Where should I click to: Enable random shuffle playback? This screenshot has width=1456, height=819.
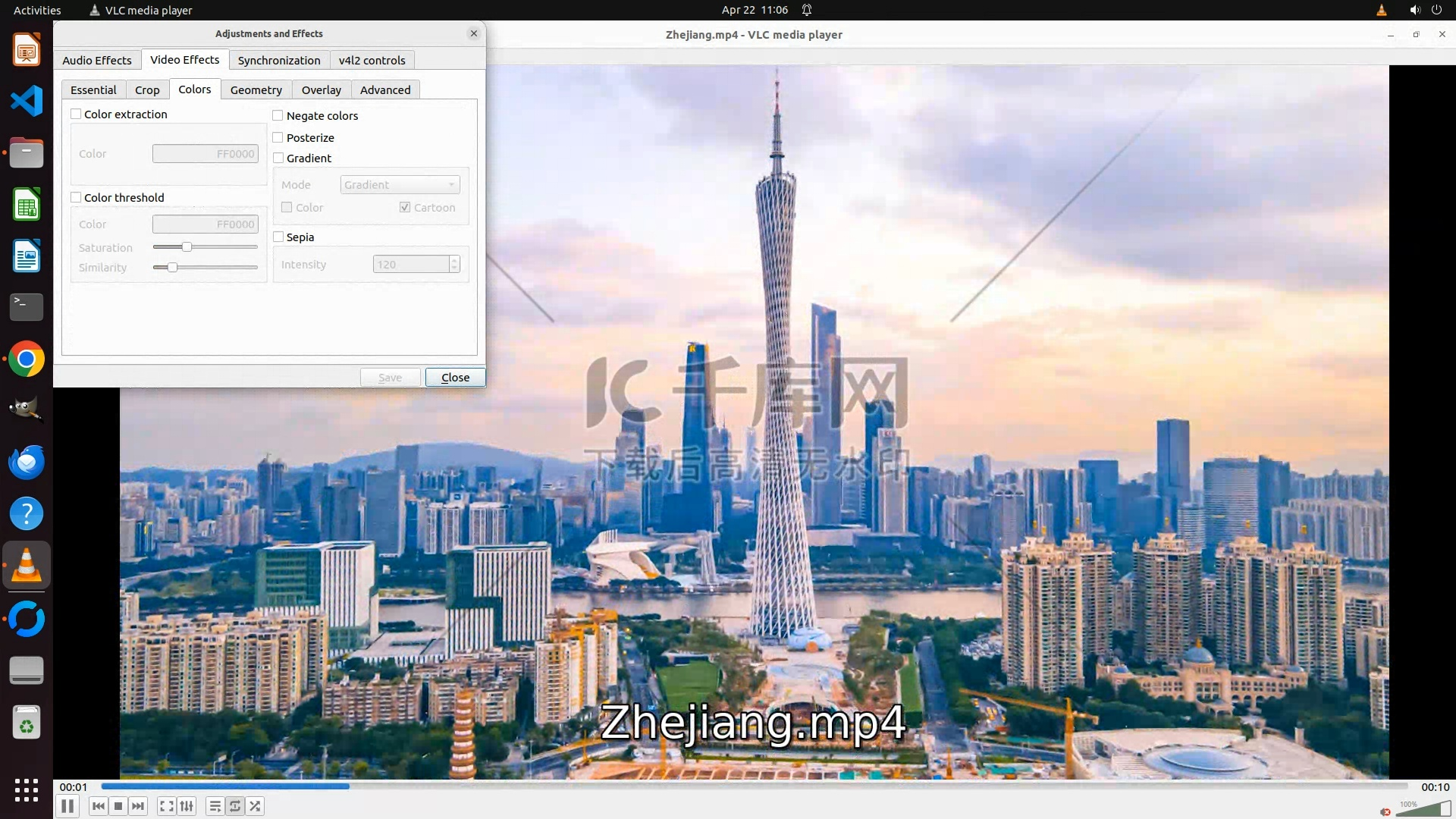click(256, 806)
